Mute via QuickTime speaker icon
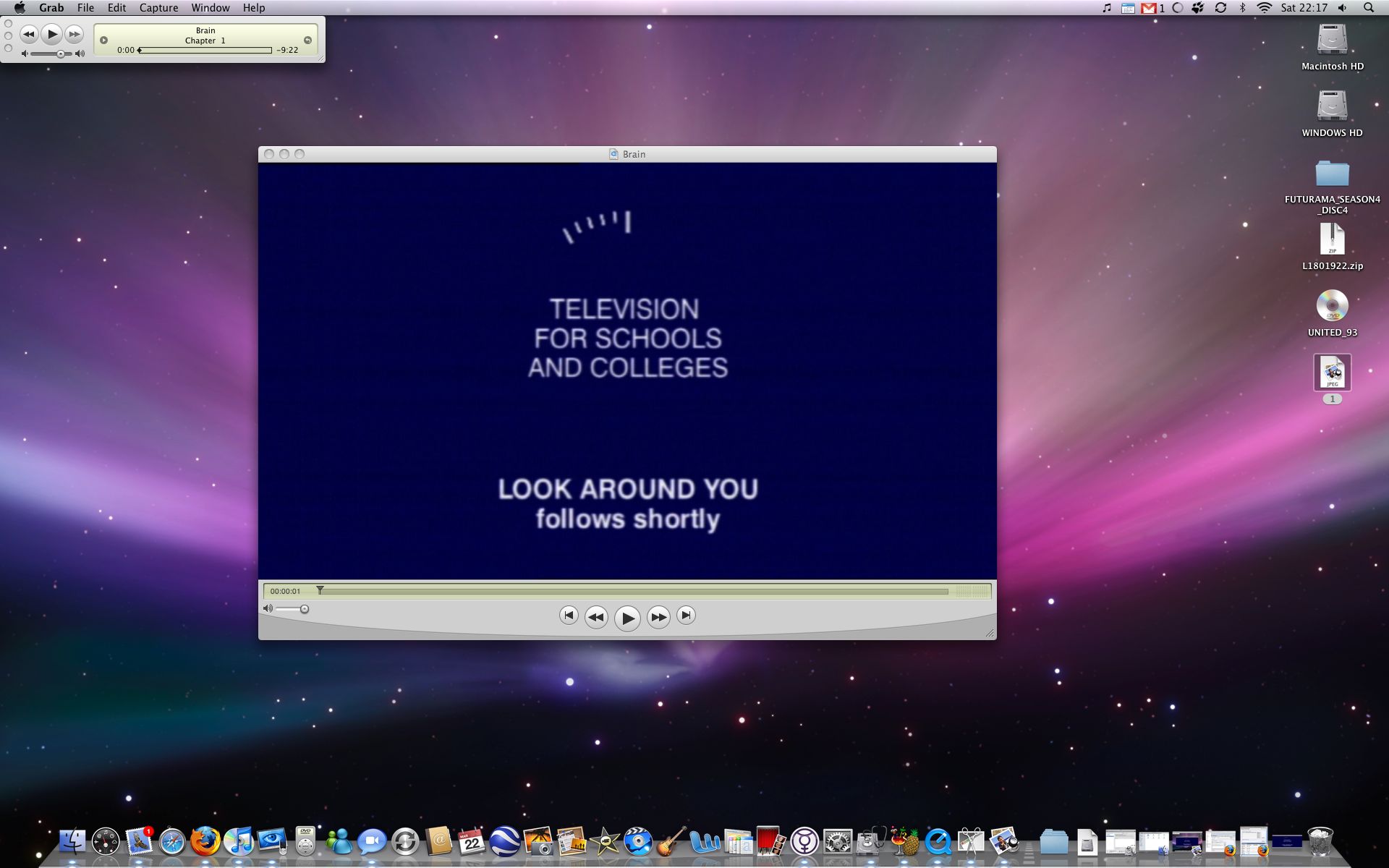The width and height of the screenshot is (1389, 868). click(268, 609)
